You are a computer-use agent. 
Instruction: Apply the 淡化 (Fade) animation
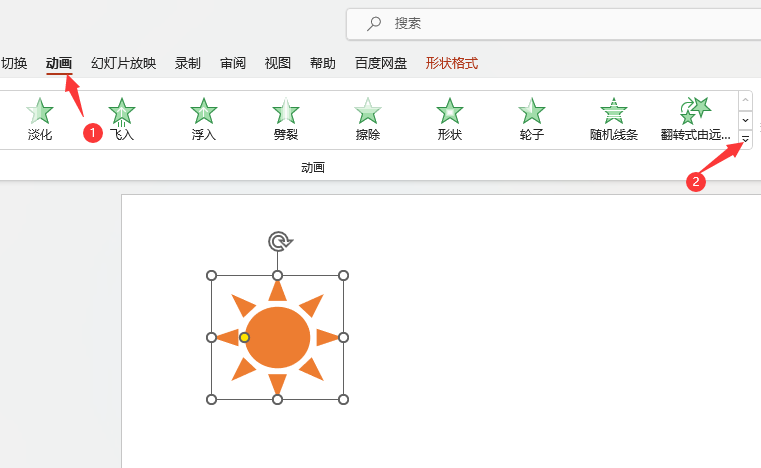click(39, 119)
